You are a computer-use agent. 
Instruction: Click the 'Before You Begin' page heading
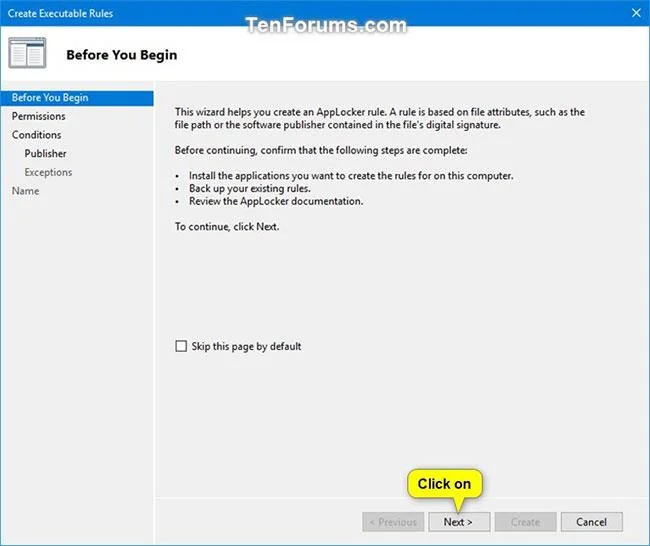(121, 55)
